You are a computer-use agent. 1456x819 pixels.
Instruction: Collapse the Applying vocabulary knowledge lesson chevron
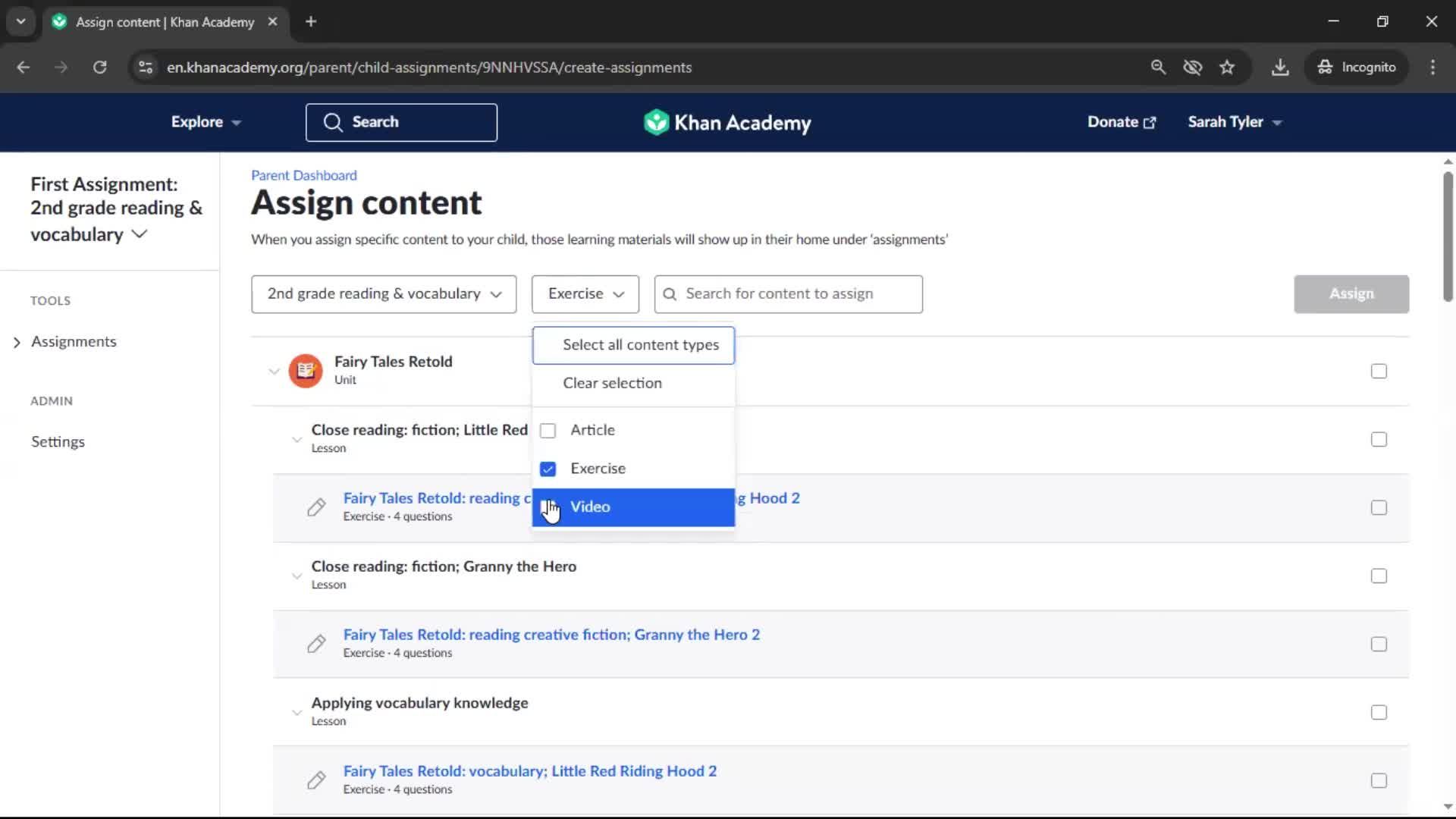[x=297, y=713]
